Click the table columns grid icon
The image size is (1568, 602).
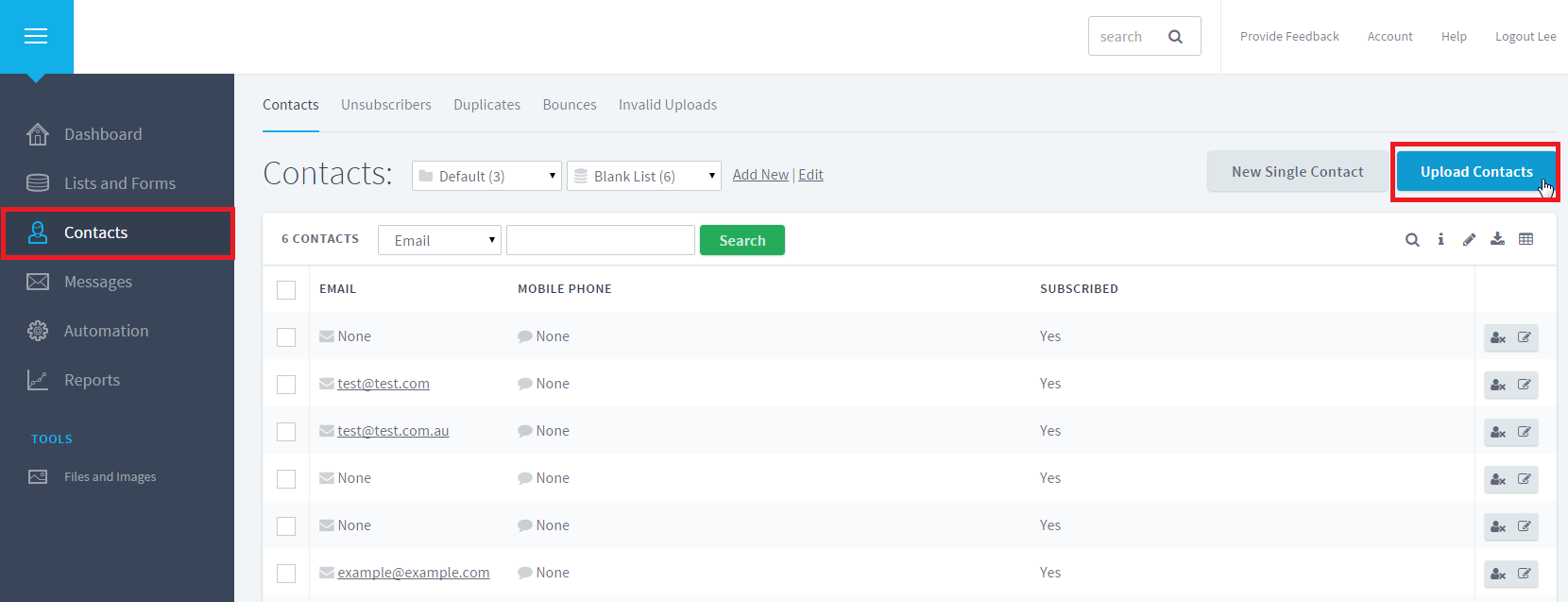1525,239
